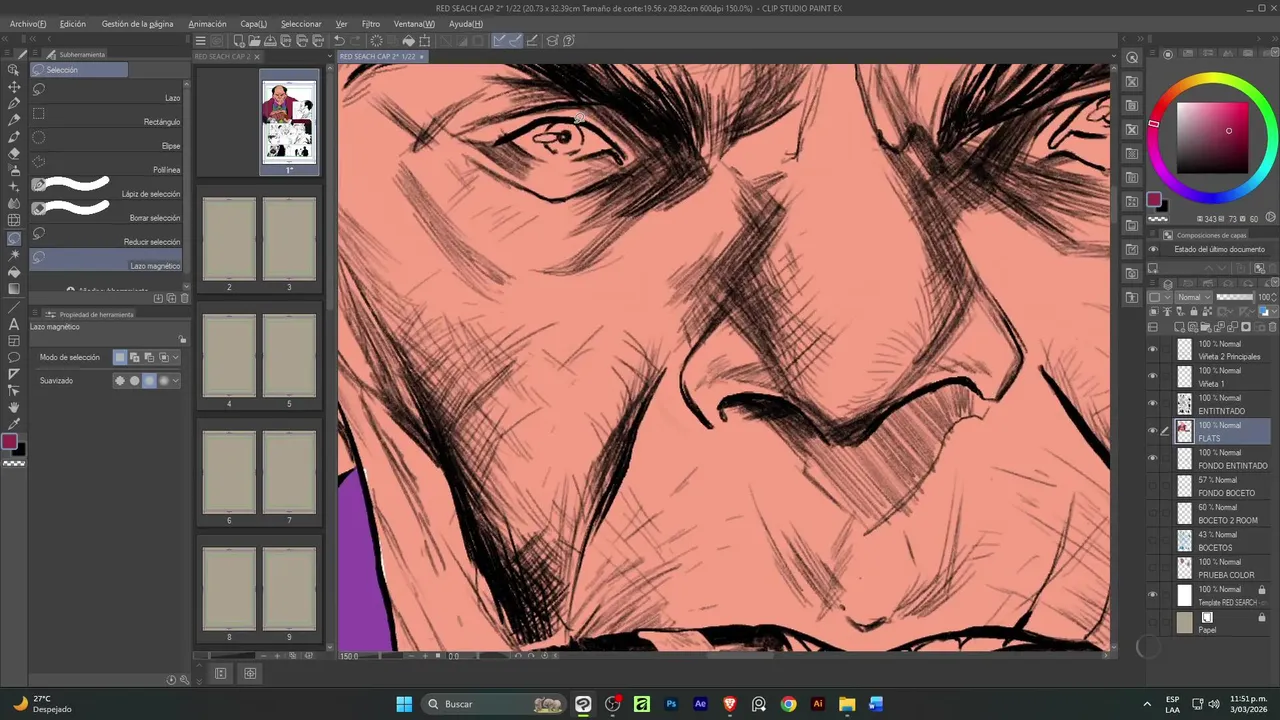Choose the Lápiz de selección sub tool
This screenshot has width=1280, height=720.
coord(106,189)
